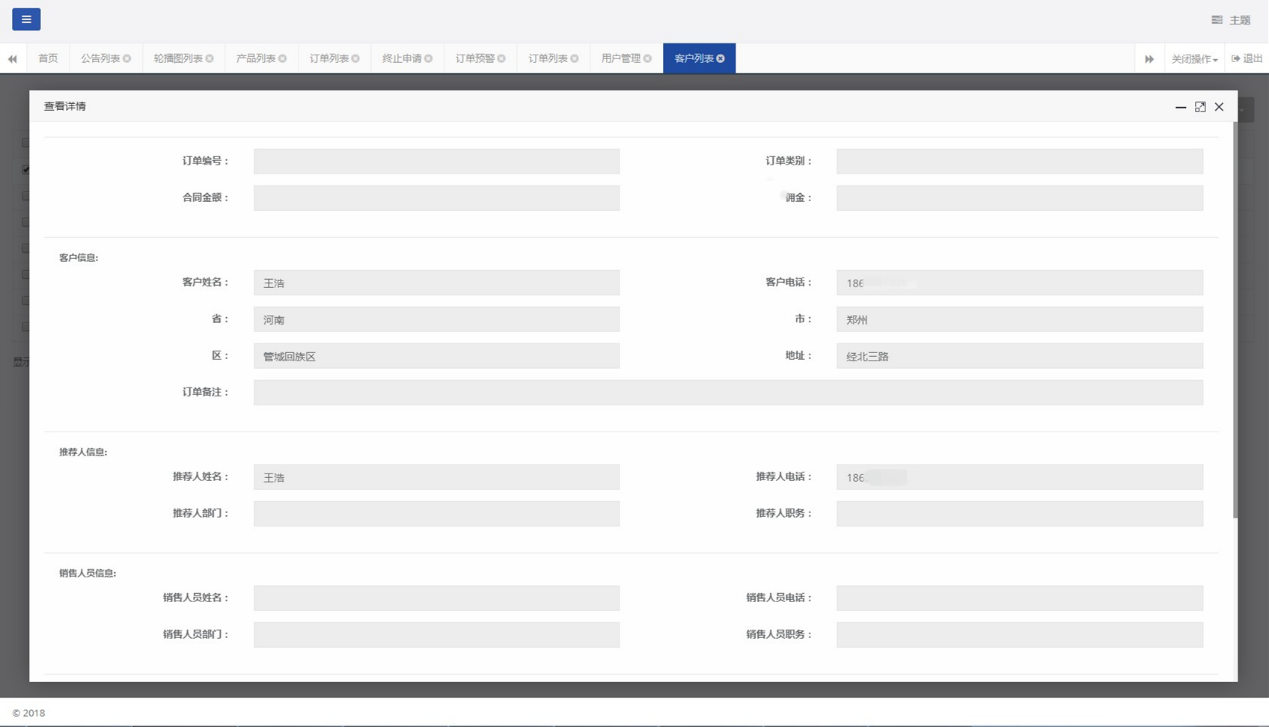Close the active 客户列表 tab
This screenshot has height=727, width=1269.
tap(720, 59)
